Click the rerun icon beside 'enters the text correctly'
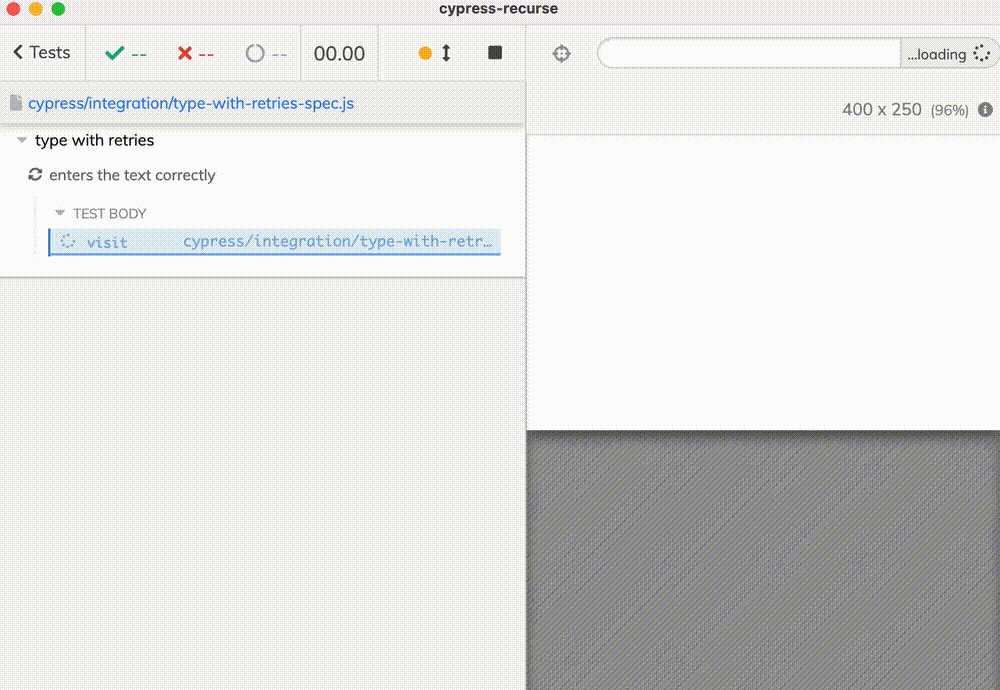 click(x=35, y=174)
